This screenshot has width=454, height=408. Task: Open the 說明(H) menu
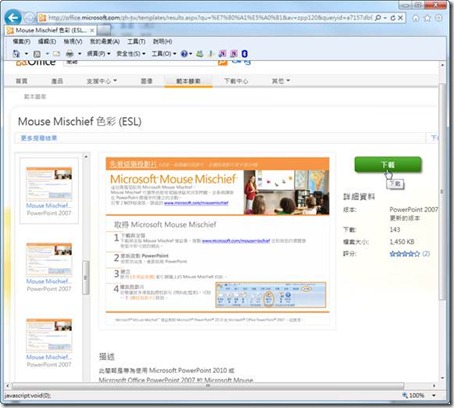pyautogui.click(x=162, y=41)
